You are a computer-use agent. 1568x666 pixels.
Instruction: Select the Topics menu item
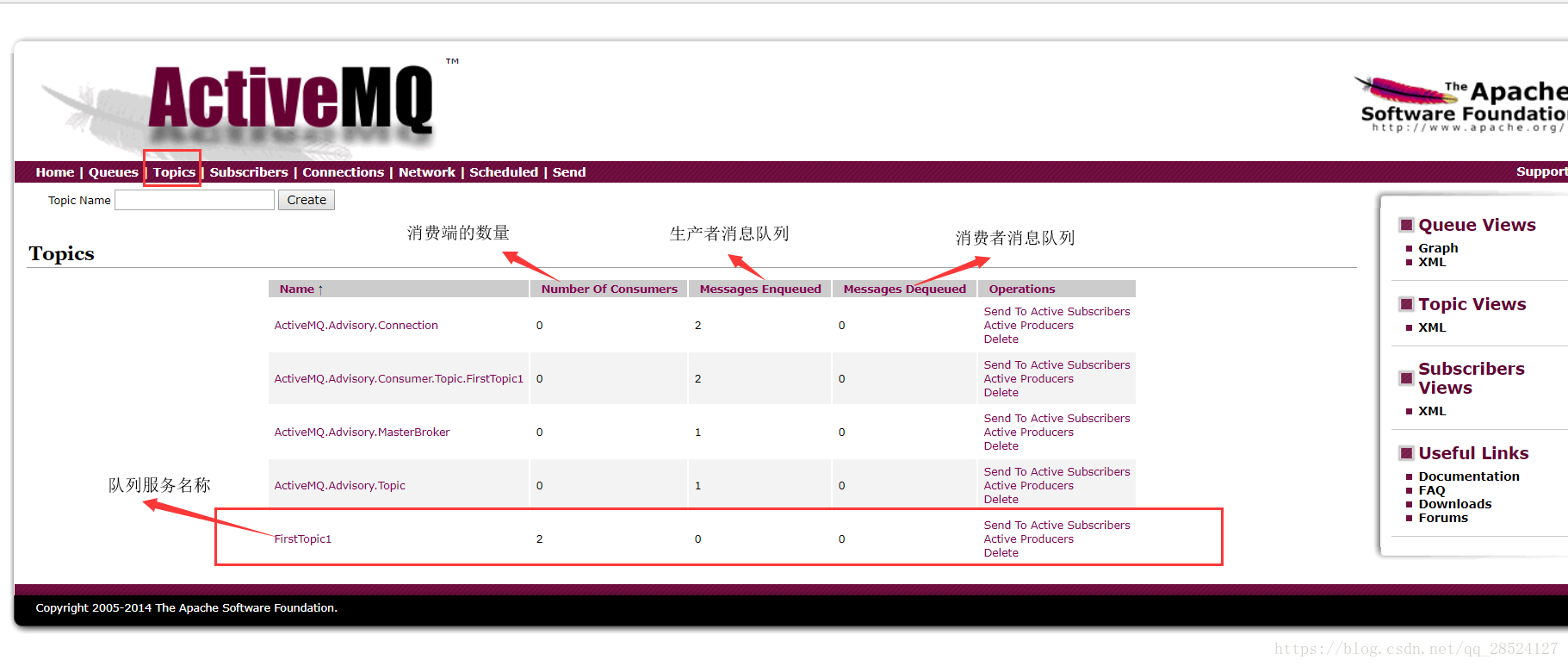(x=174, y=172)
